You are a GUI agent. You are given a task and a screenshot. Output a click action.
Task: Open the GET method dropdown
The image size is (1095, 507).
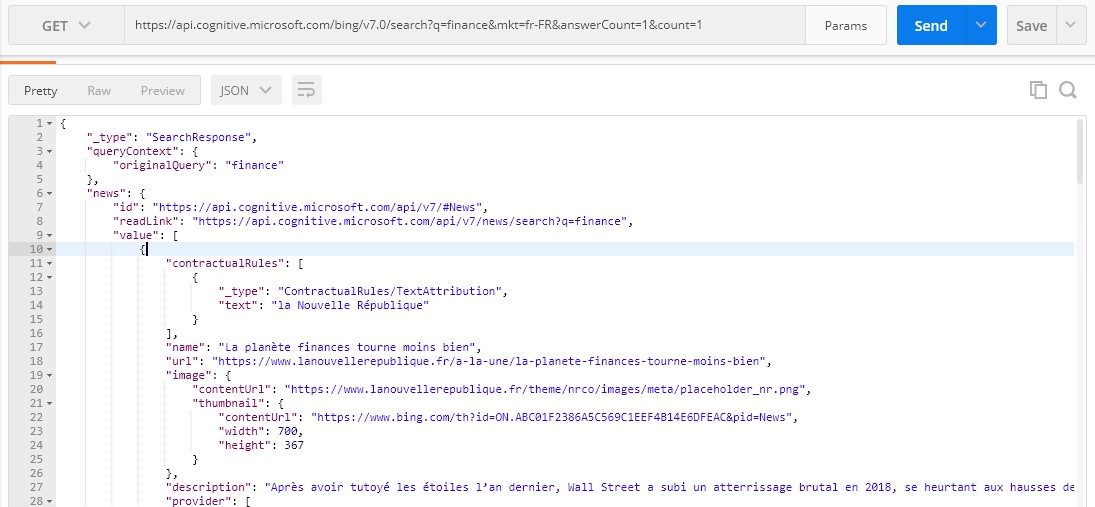[x=66, y=26]
